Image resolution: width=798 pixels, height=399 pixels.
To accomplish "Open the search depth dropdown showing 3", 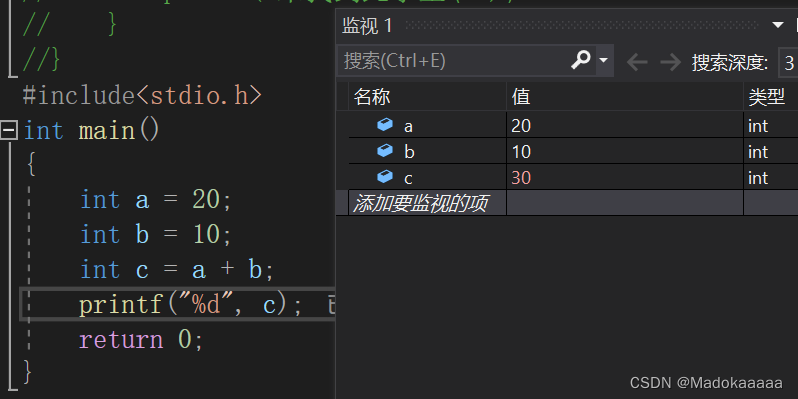I will (788, 63).
